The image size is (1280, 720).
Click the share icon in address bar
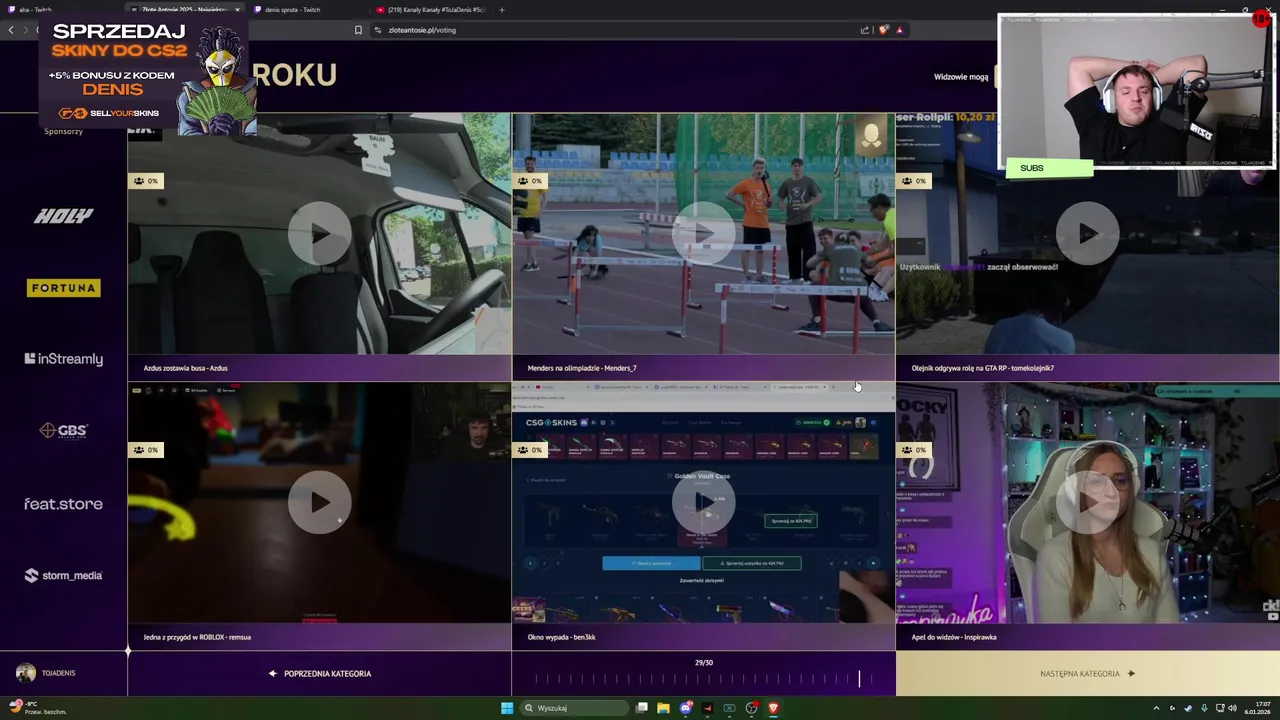click(x=865, y=30)
